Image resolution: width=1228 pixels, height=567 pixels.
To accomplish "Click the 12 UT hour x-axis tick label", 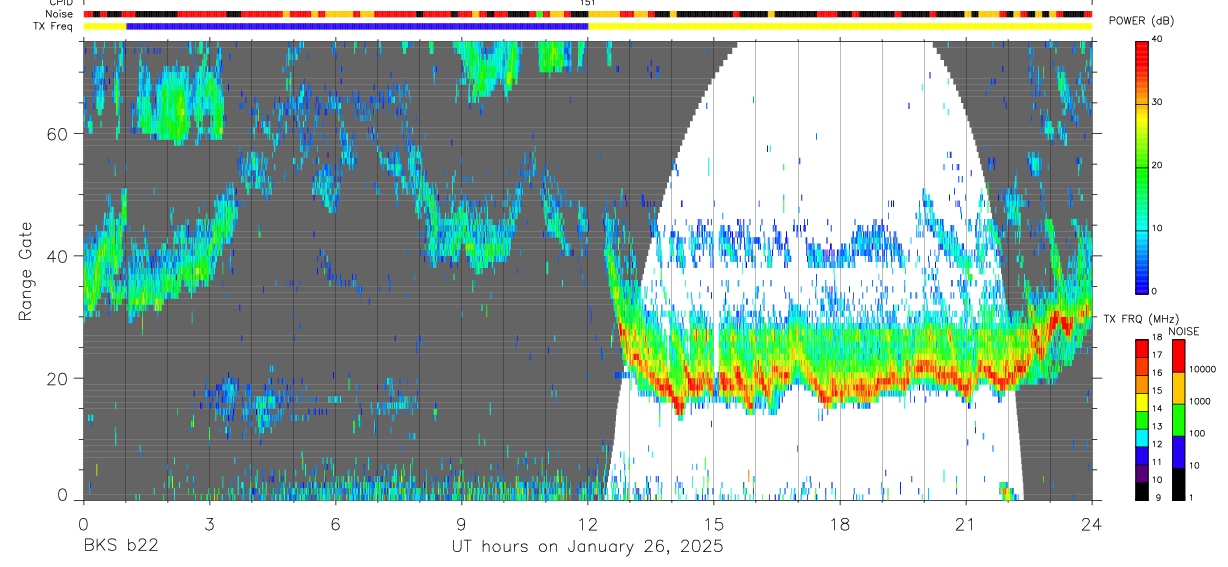I will pyautogui.click(x=587, y=523).
